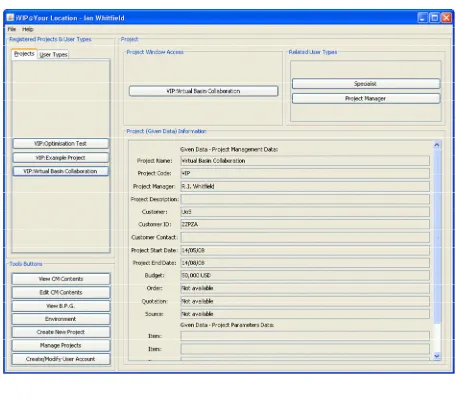Click the Project Code field
456x402 pixels.
305,173
